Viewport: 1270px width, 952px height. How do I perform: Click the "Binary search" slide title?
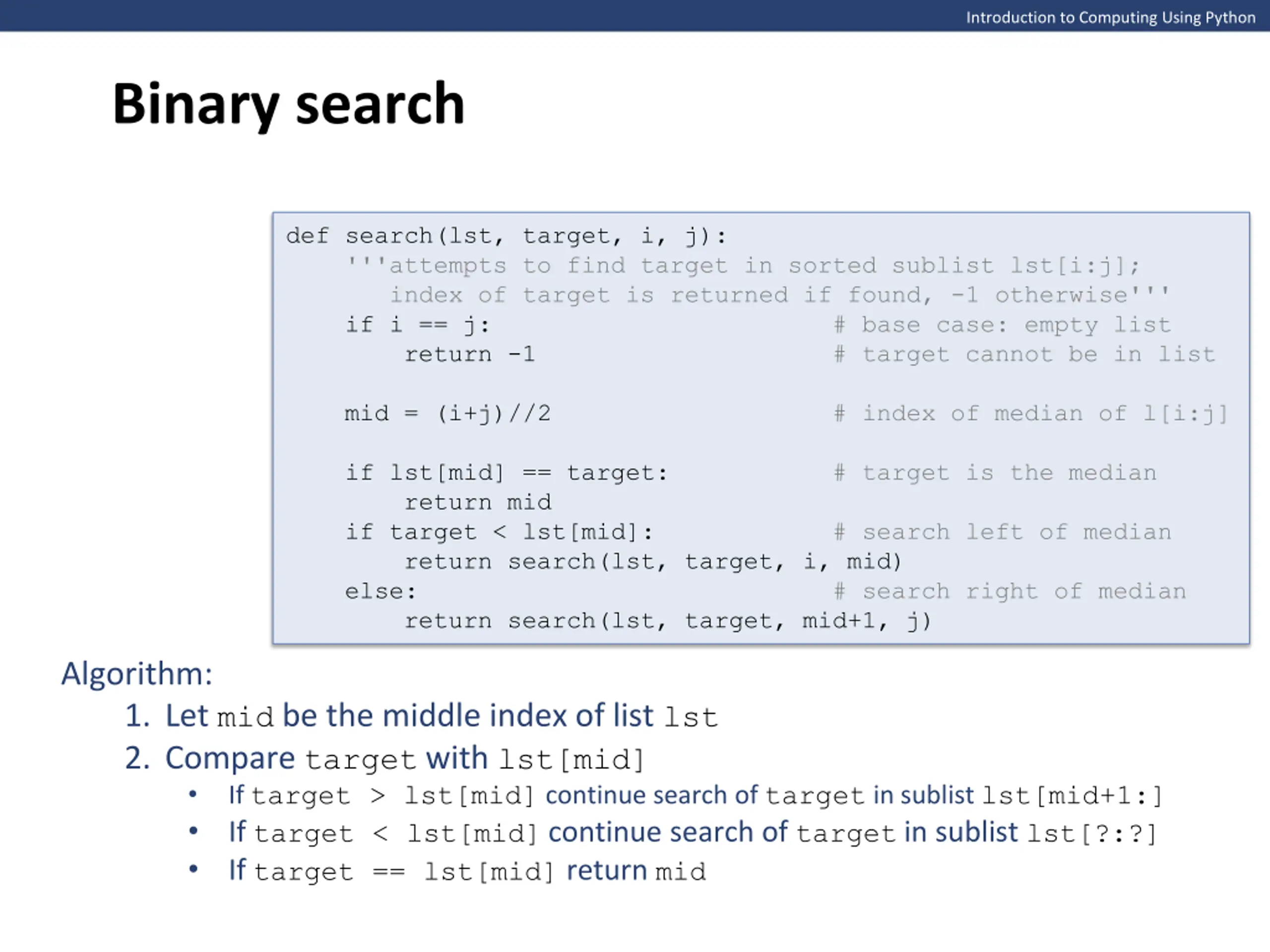click(x=288, y=104)
